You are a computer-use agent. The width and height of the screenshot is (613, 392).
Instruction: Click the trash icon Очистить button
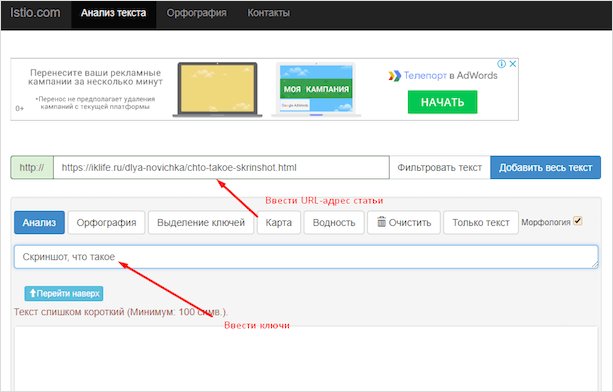click(x=404, y=223)
